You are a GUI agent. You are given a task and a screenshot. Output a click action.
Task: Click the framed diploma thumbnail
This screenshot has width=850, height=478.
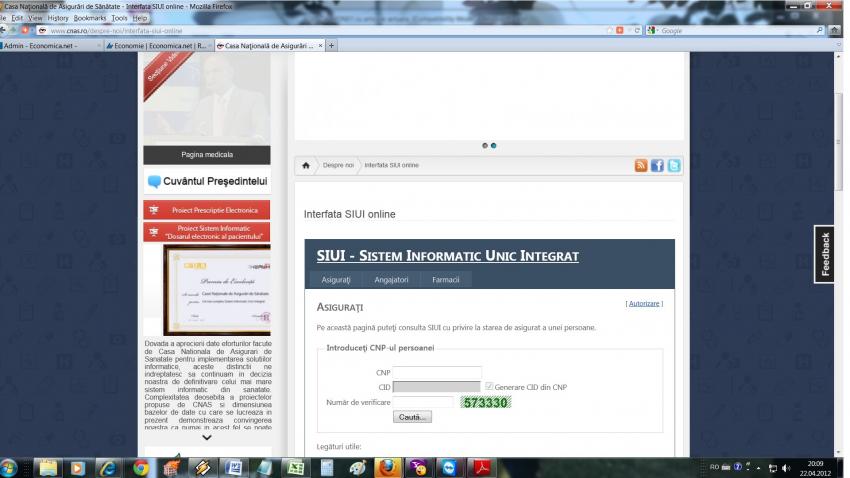pyautogui.click(x=217, y=289)
